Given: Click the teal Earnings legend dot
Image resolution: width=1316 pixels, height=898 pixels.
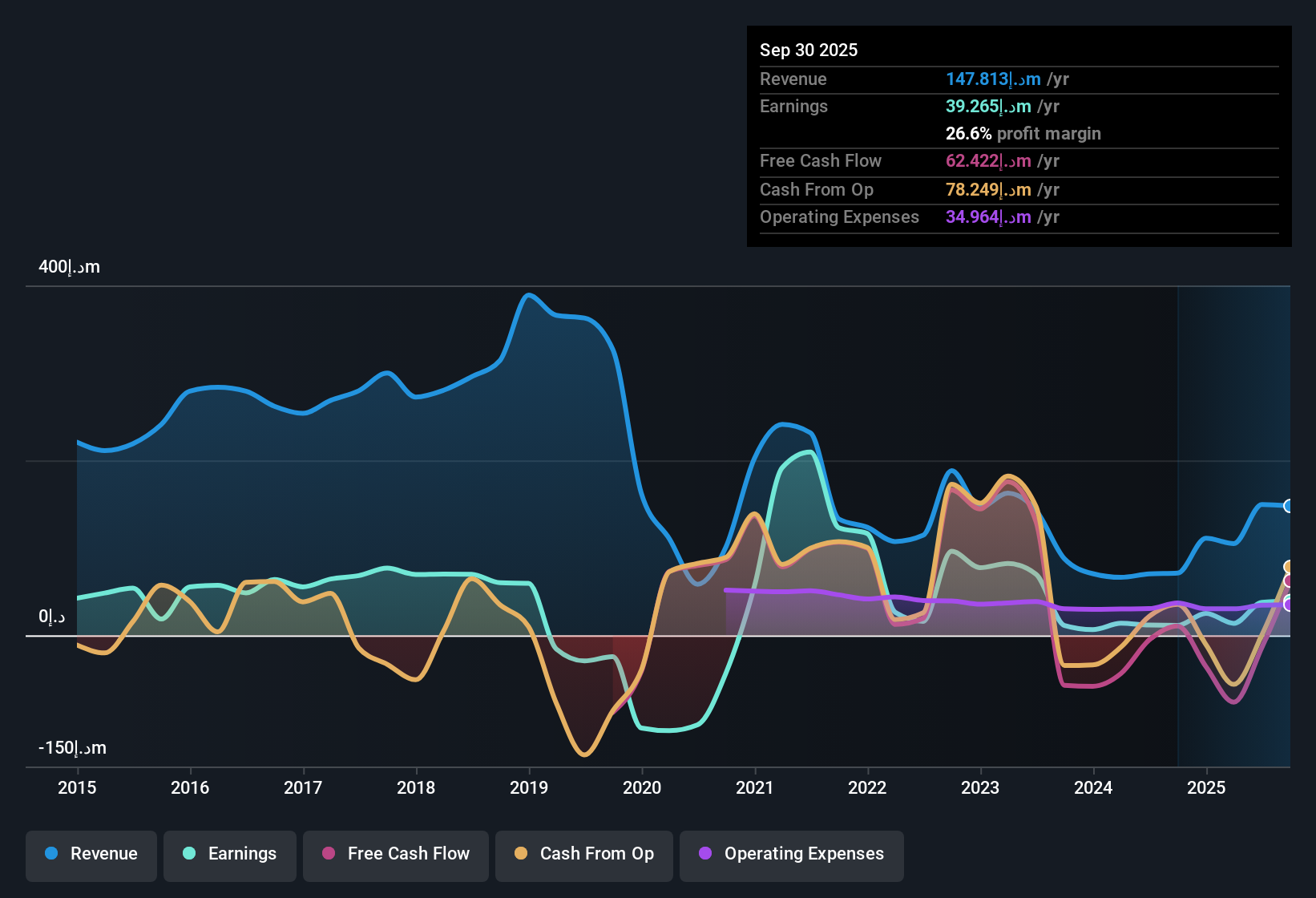Looking at the screenshot, I should [x=190, y=854].
